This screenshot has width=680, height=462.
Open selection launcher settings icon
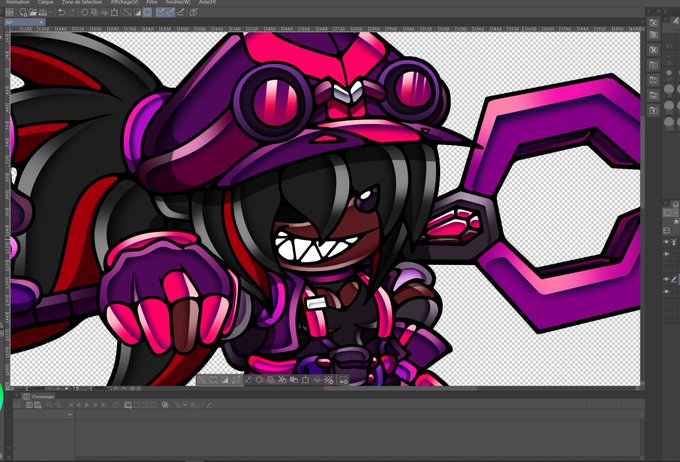point(344,380)
